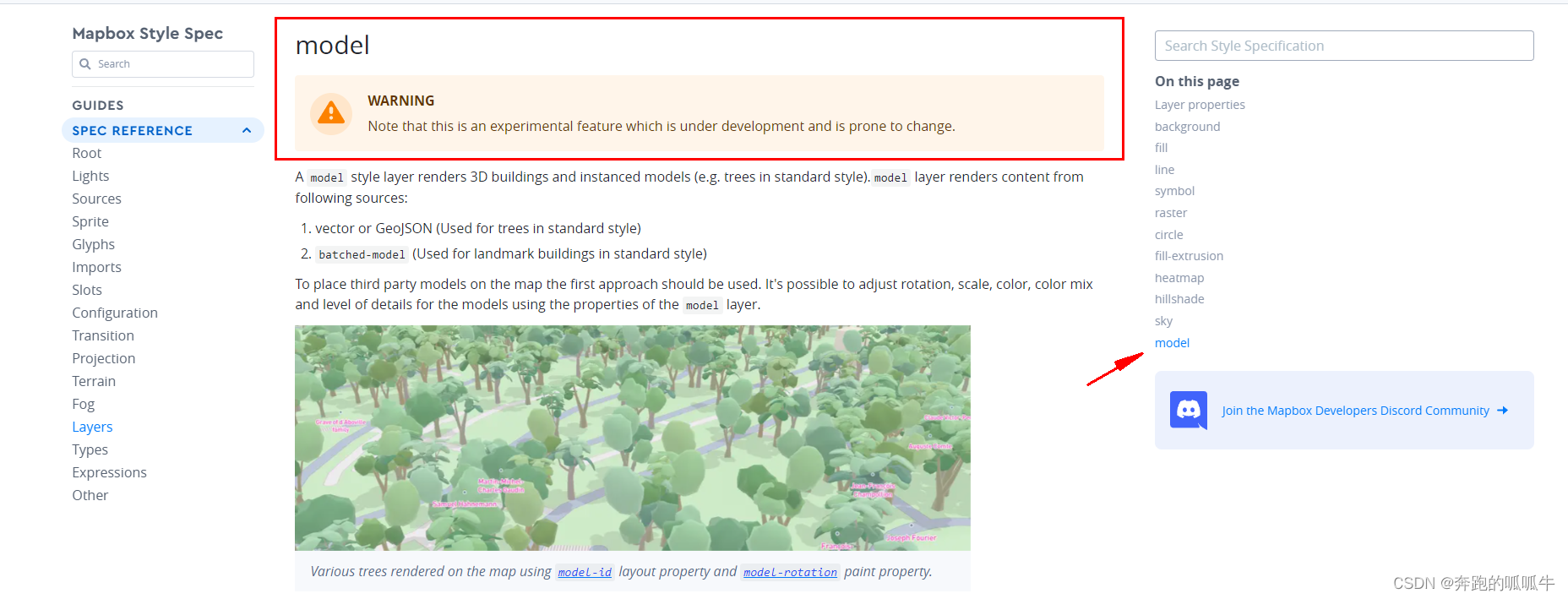
Task: Open the GUIDES section
Action: click(98, 106)
